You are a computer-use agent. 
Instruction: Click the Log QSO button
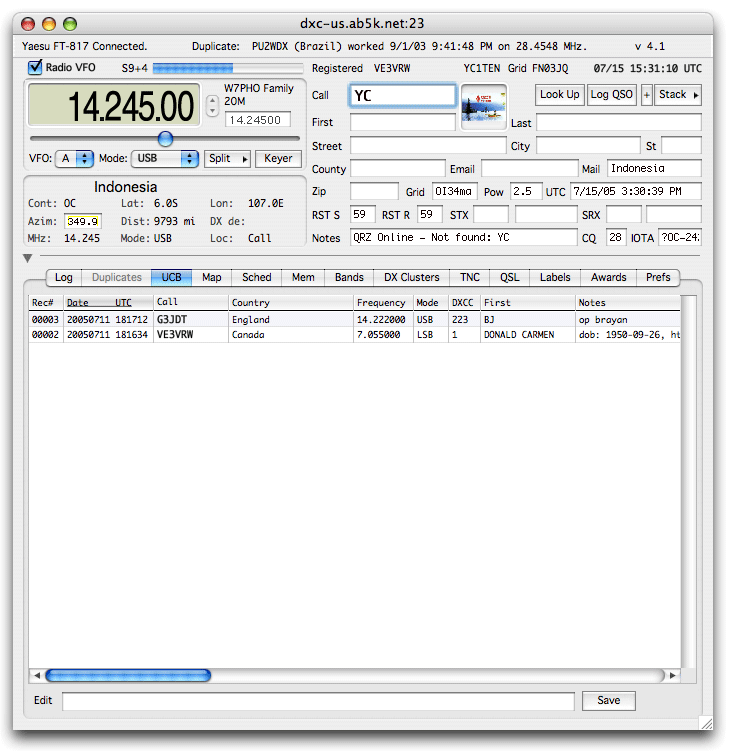coord(612,95)
